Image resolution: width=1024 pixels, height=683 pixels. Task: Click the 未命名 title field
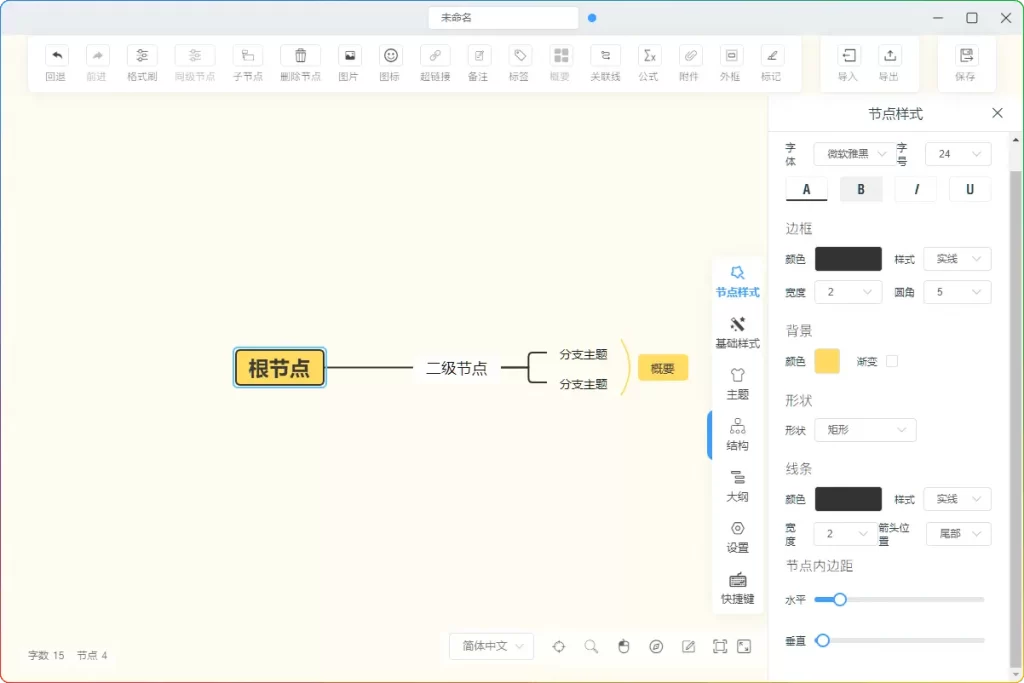(x=504, y=18)
